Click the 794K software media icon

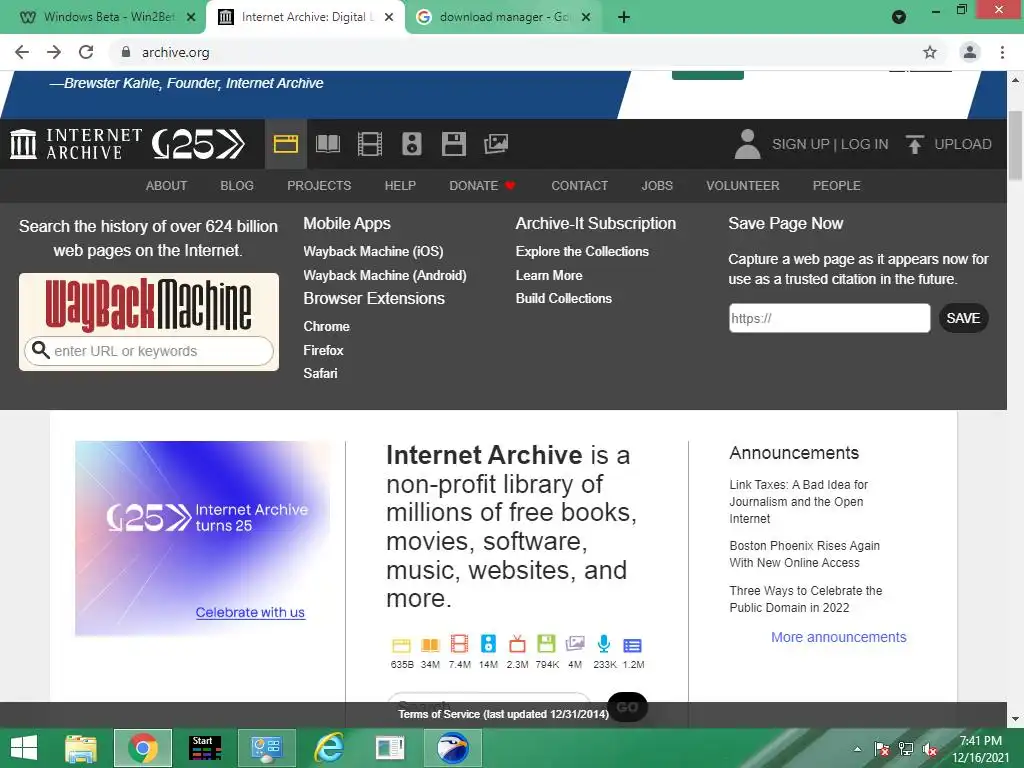546,645
